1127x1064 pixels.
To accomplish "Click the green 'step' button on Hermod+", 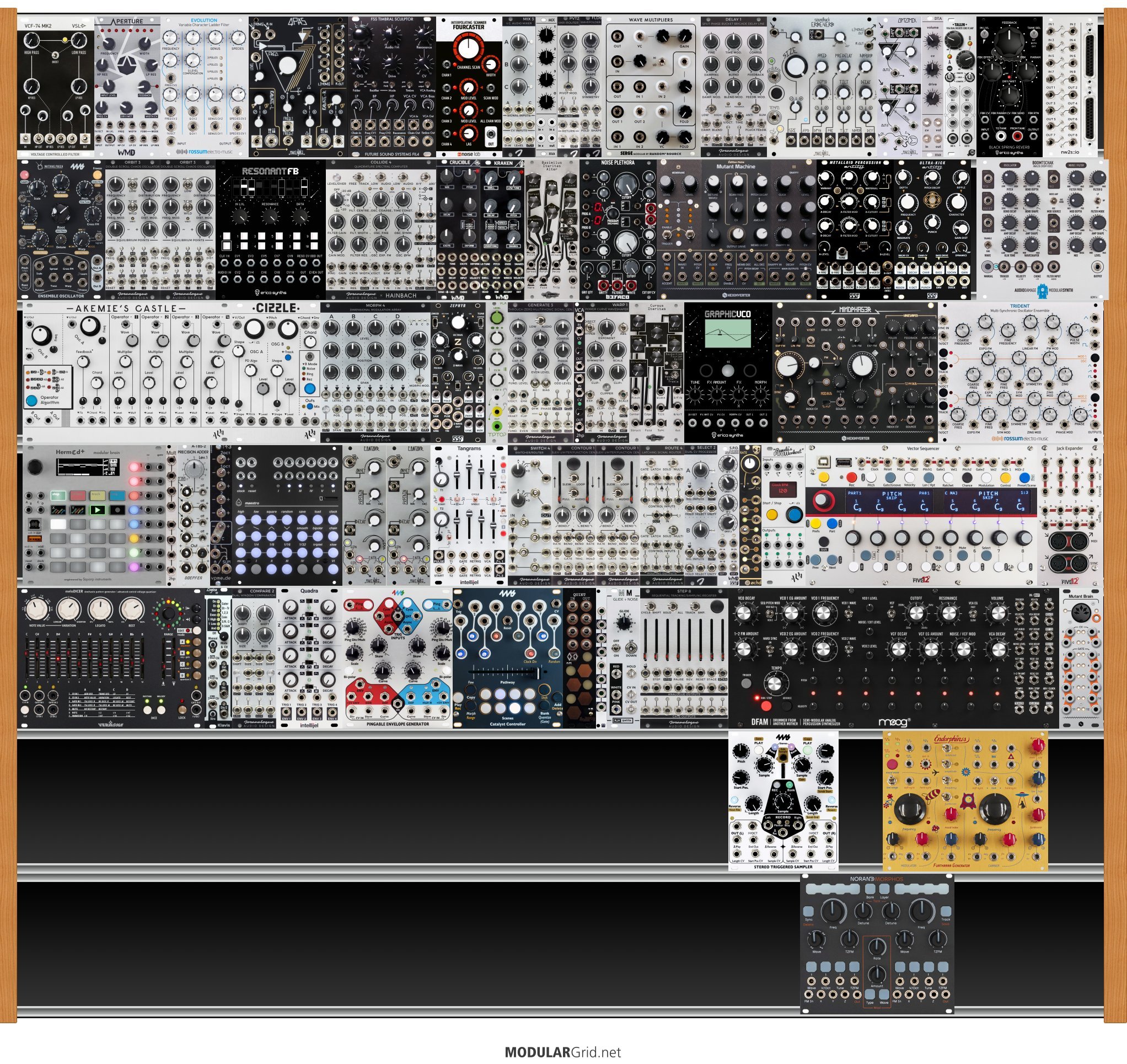I will 59,496.
